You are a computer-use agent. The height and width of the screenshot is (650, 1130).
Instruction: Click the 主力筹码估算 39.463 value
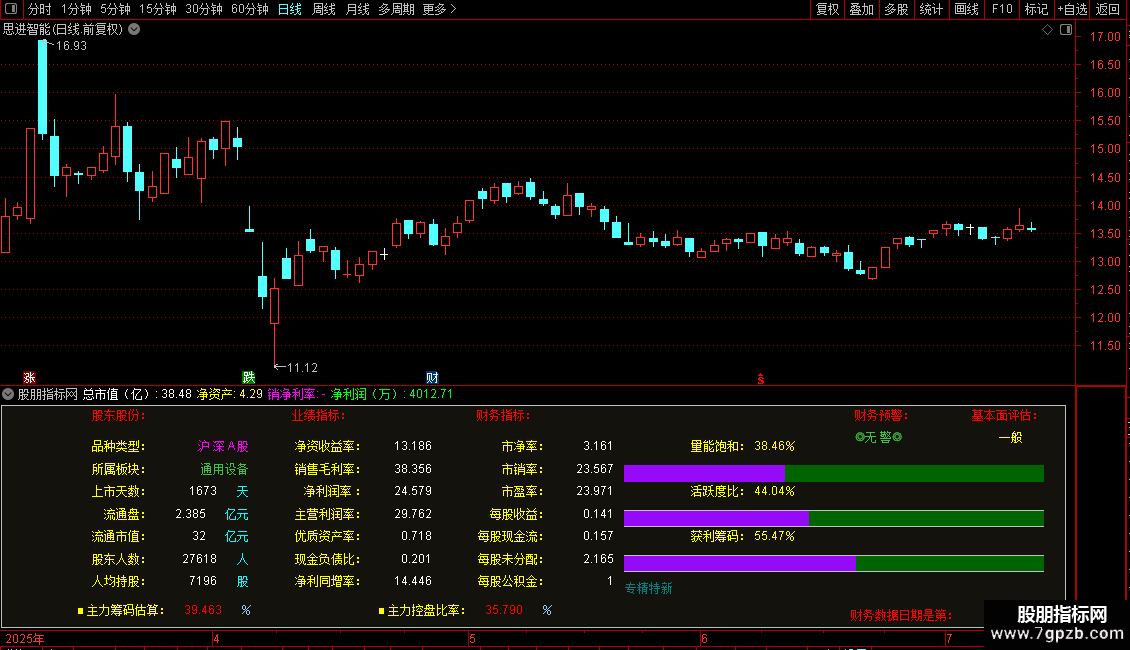coord(203,610)
